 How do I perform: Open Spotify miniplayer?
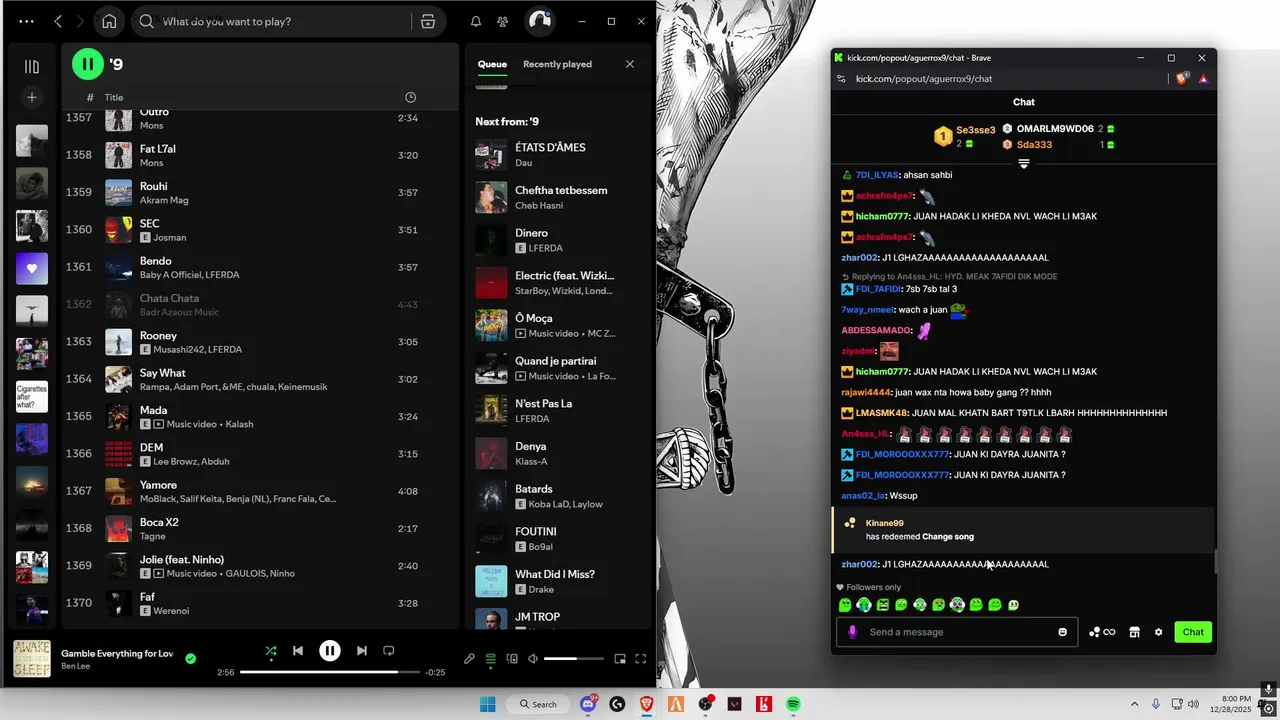pyautogui.click(x=620, y=659)
